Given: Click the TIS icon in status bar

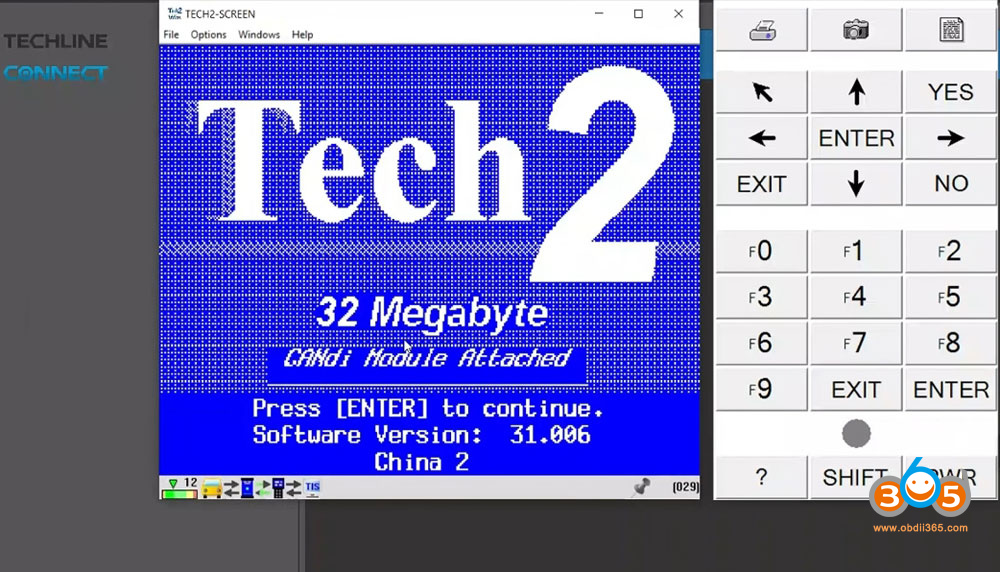Looking at the screenshot, I should pyautogui.click(x=313, y=487).
